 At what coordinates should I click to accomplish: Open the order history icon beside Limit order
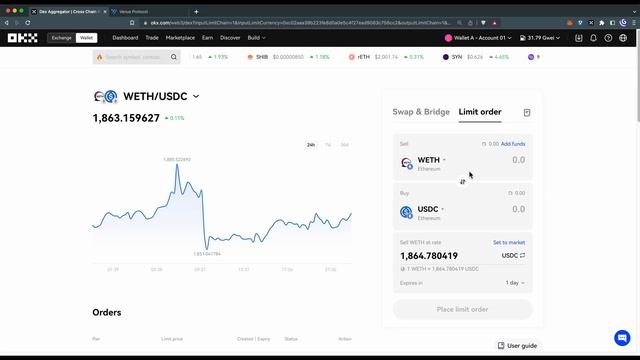[527, 112]
